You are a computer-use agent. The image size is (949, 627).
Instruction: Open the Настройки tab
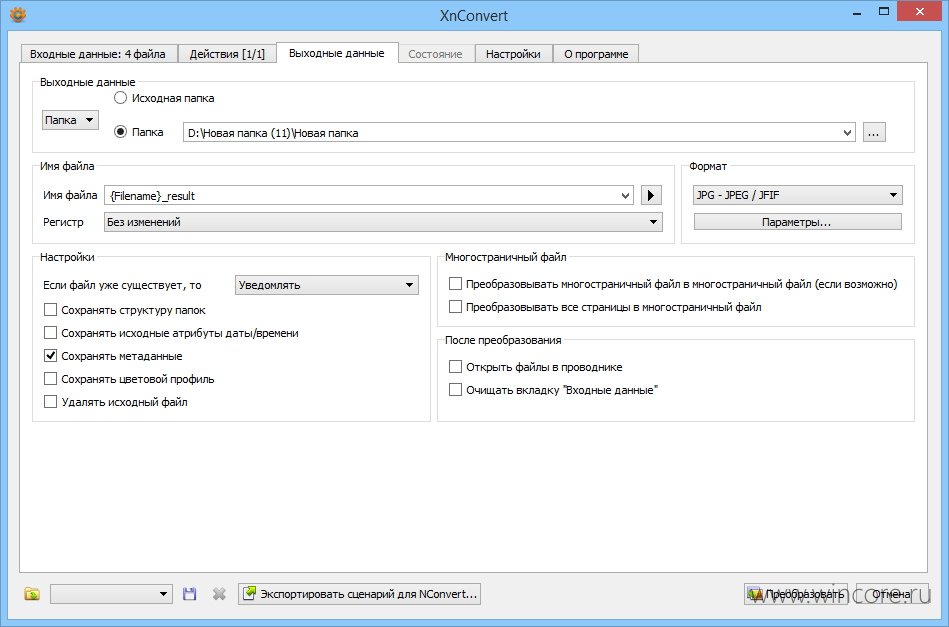point(513,54)
